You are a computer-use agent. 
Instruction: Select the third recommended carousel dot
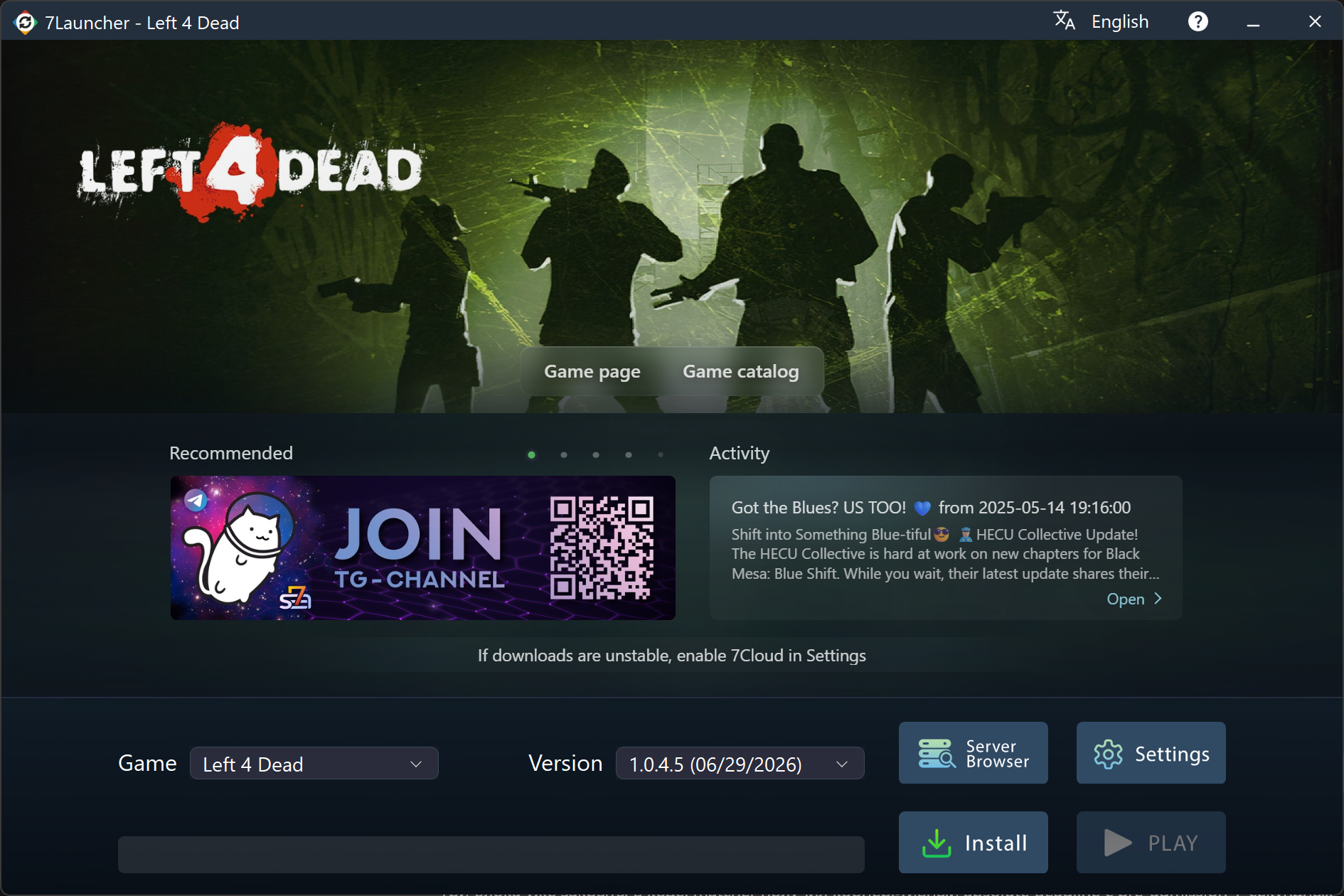point(596,455)
